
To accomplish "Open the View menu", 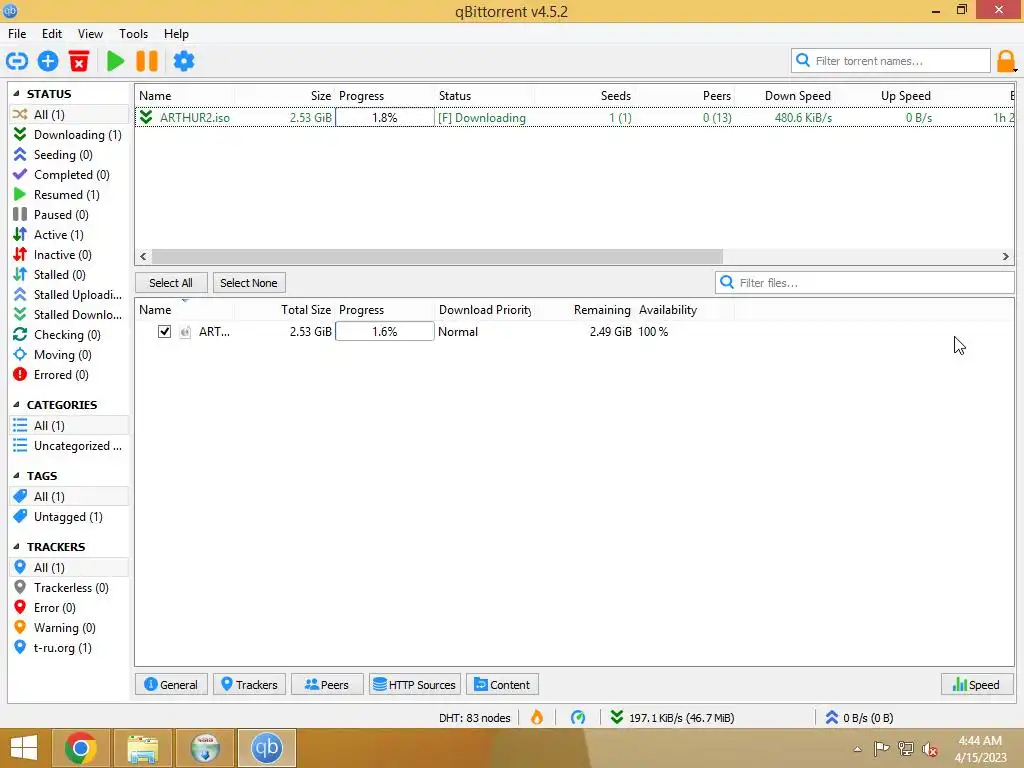I will tap(90, 33).
